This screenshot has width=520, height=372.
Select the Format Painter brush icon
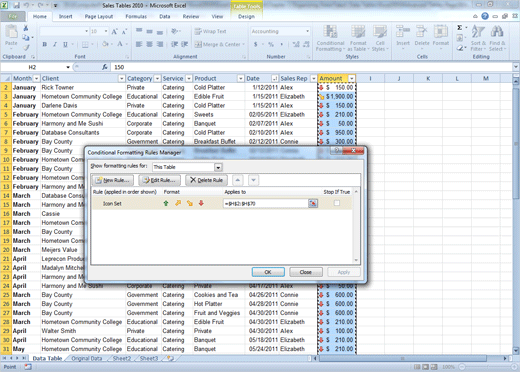[x=26, y=48]
